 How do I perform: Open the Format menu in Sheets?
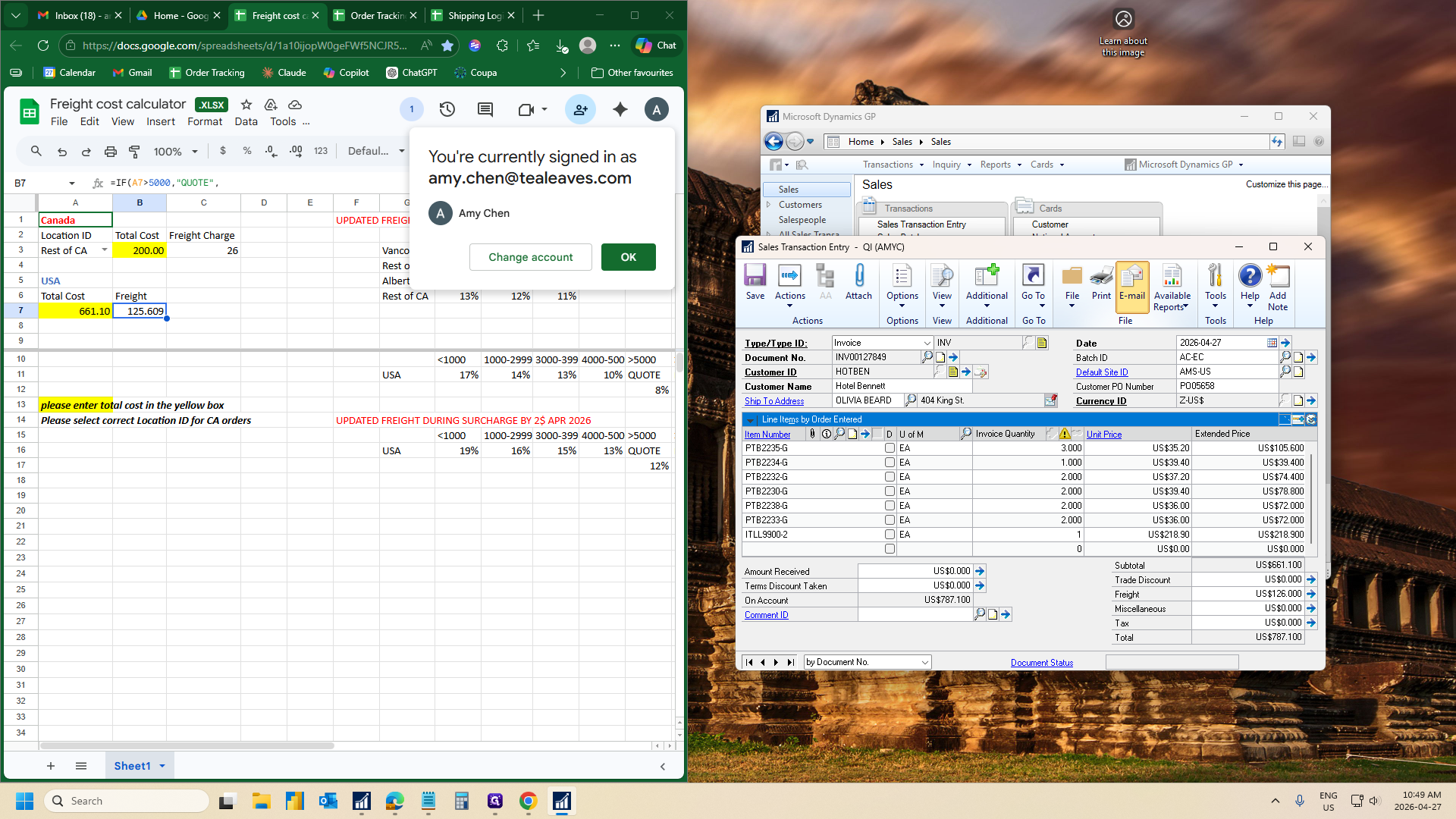[205, 121]
